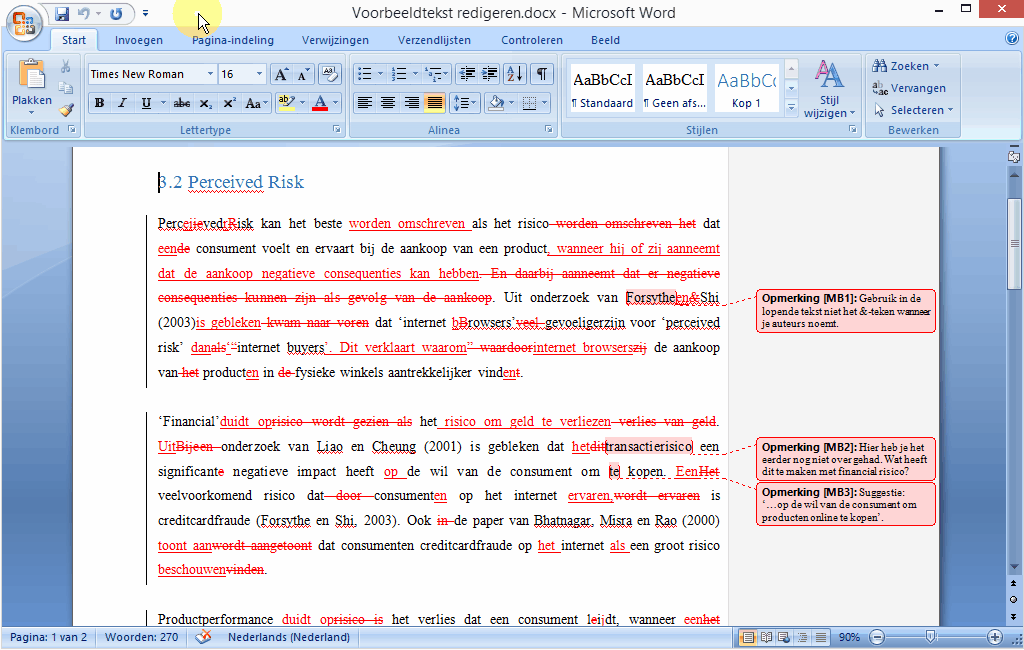This screenshot has width=1024, height=650.
Task: Increase font size with Grow Font
Action: click(x=281, y=74)
